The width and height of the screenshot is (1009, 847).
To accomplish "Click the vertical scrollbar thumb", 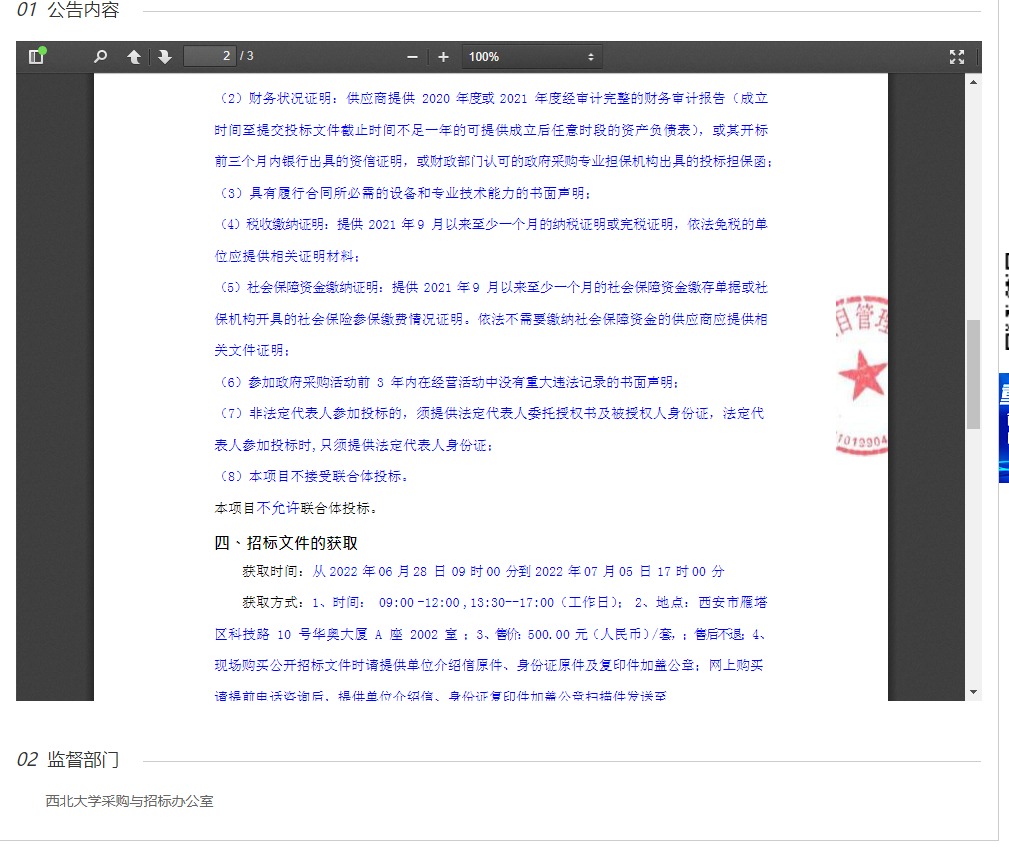I will coord(973,374).
